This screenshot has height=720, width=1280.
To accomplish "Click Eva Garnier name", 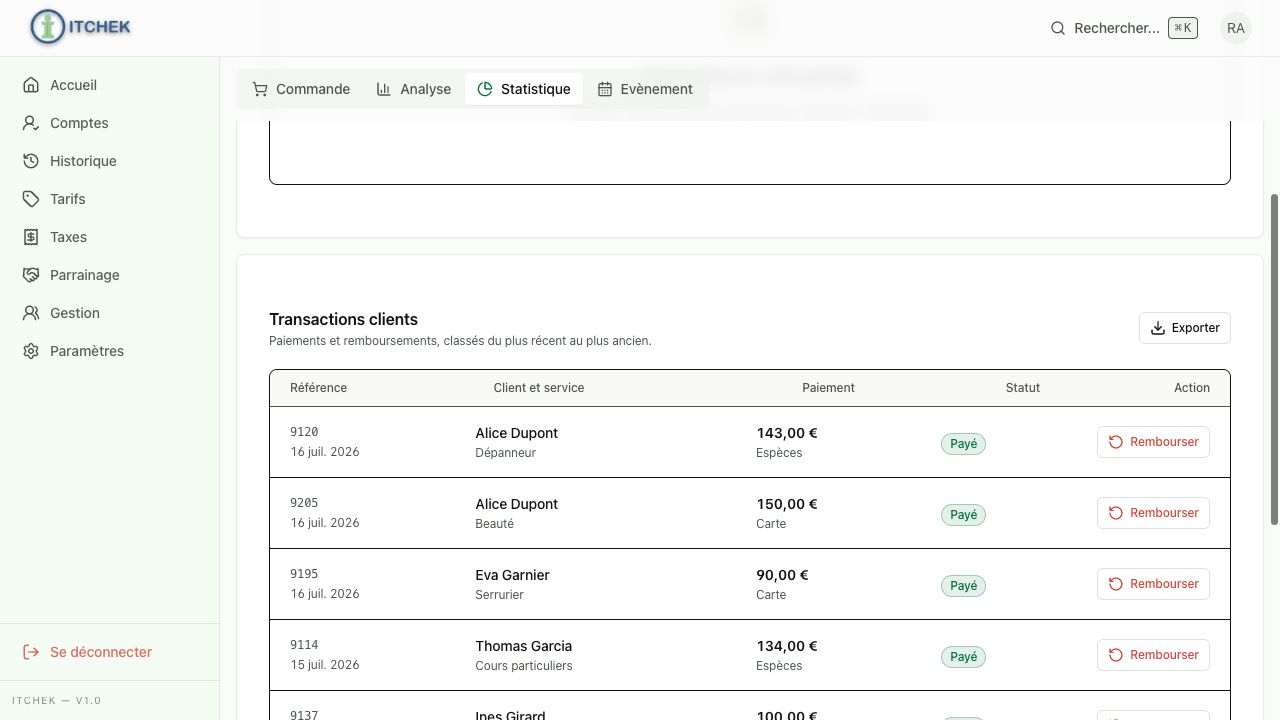I will pos(512,575).
